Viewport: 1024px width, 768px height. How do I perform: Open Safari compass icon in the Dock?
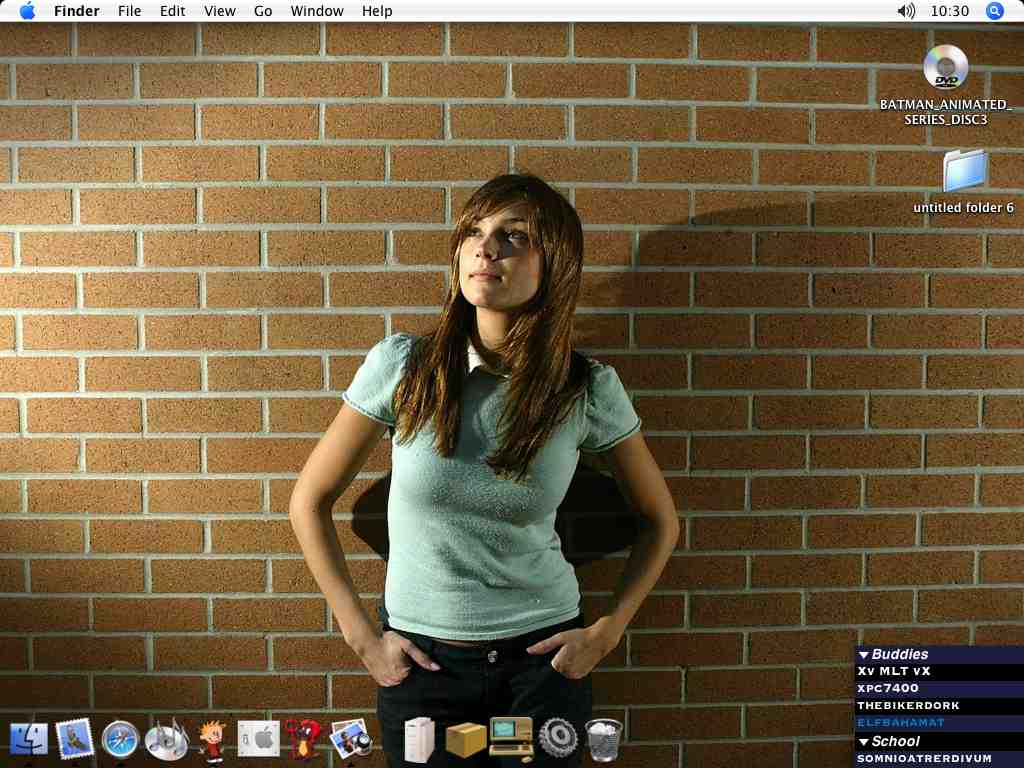tap(121, 740)
